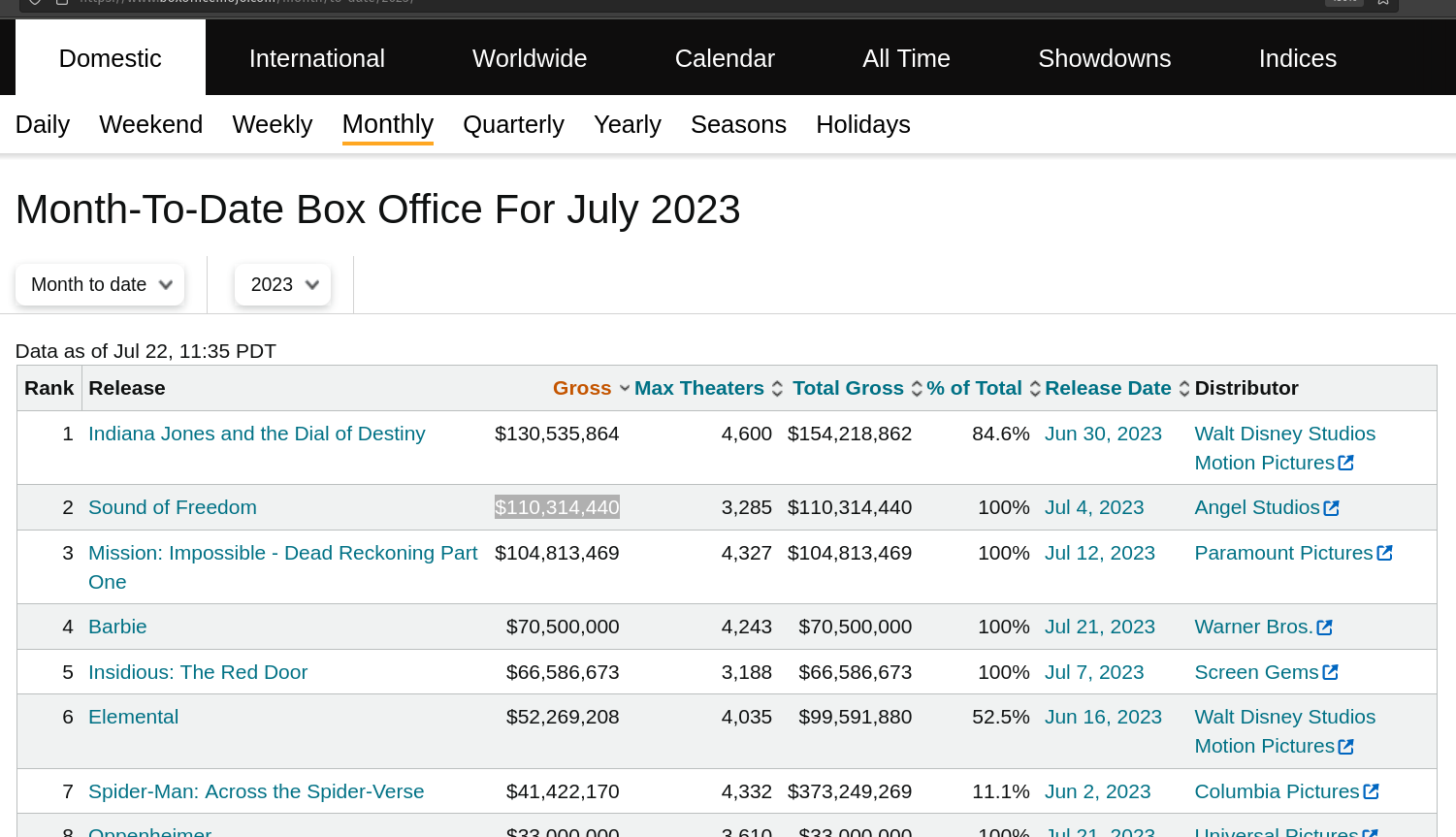
Task: Sort table by Total Gross header
Action: 848,388
